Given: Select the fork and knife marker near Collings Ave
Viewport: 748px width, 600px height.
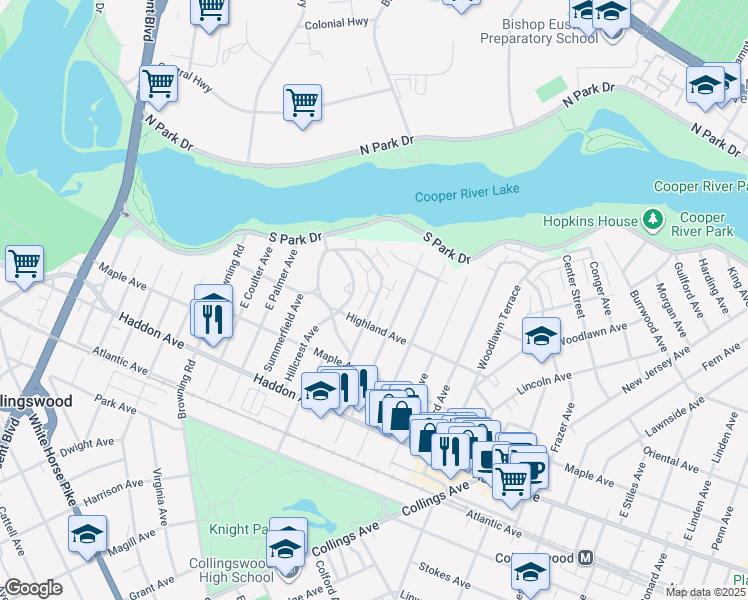Looking at the screenshot, I should pos(450,455).
